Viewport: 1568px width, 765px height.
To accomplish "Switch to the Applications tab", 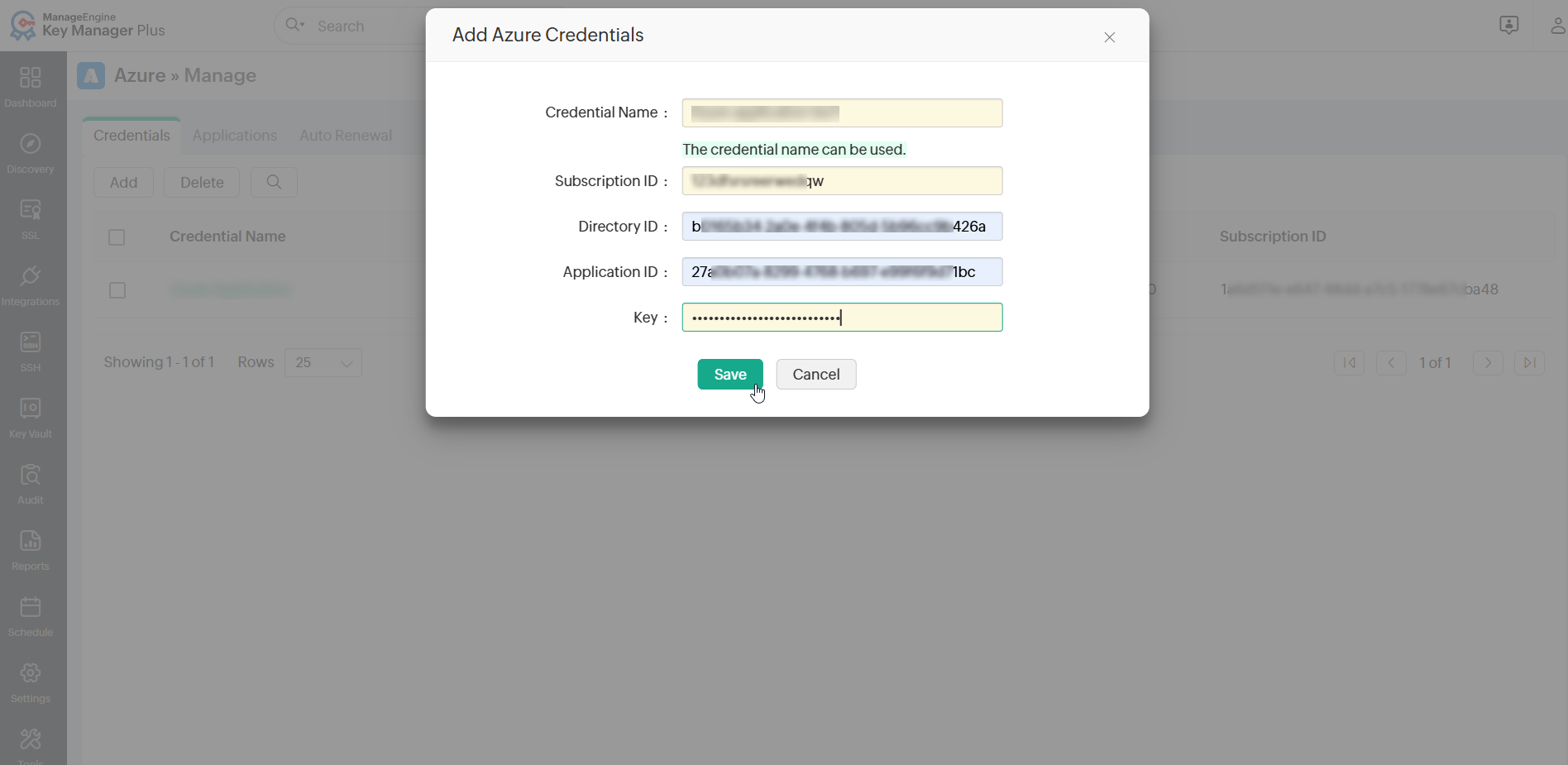I will (x=235, y=136).
